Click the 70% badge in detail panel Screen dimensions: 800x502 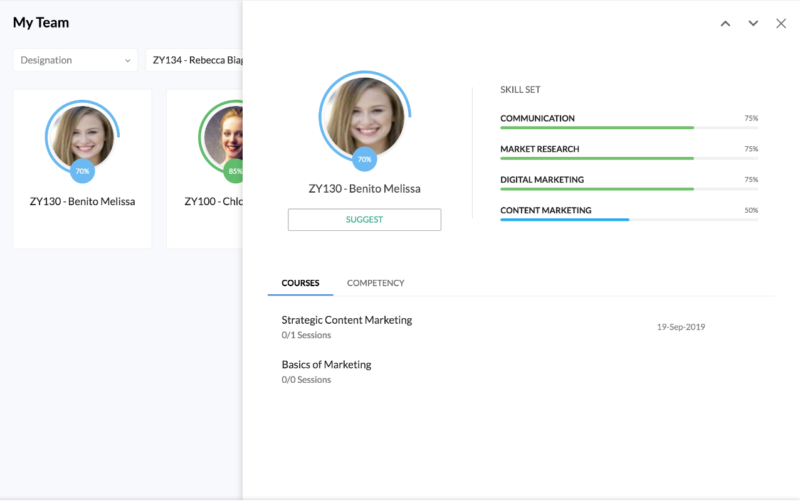(x=364, y=159)
